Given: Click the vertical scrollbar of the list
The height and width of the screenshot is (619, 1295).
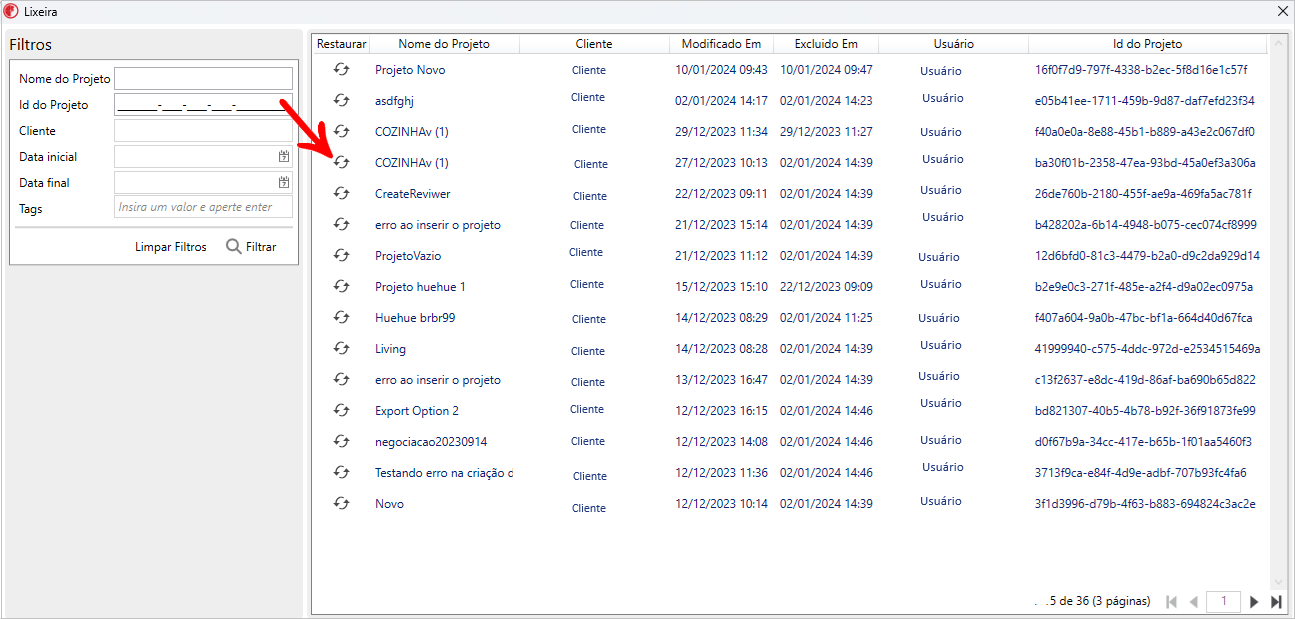Looking at the screenshot, I should pyautogui.click(x=1277, y=312).
